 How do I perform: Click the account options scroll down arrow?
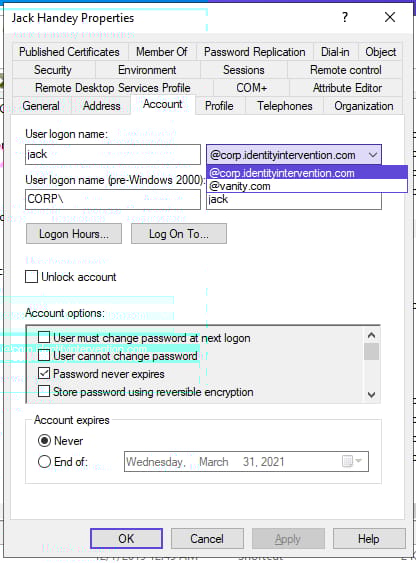(371, 395)
